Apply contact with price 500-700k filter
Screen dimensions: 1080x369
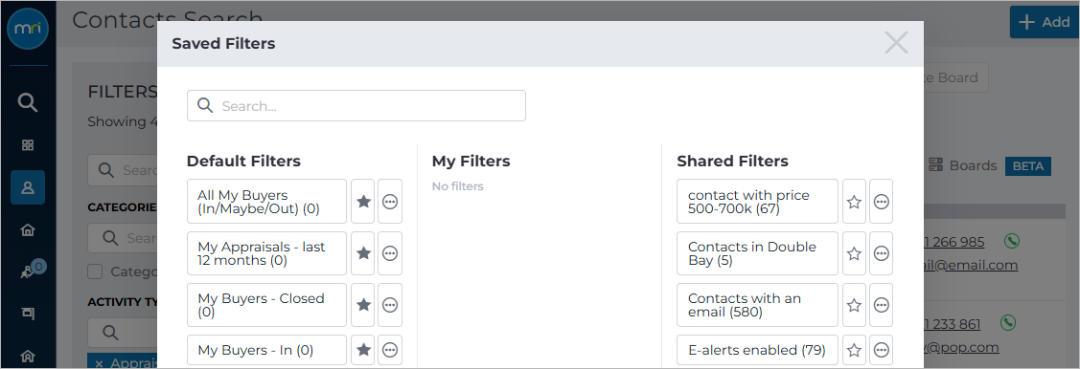click(x=758, y=202)
